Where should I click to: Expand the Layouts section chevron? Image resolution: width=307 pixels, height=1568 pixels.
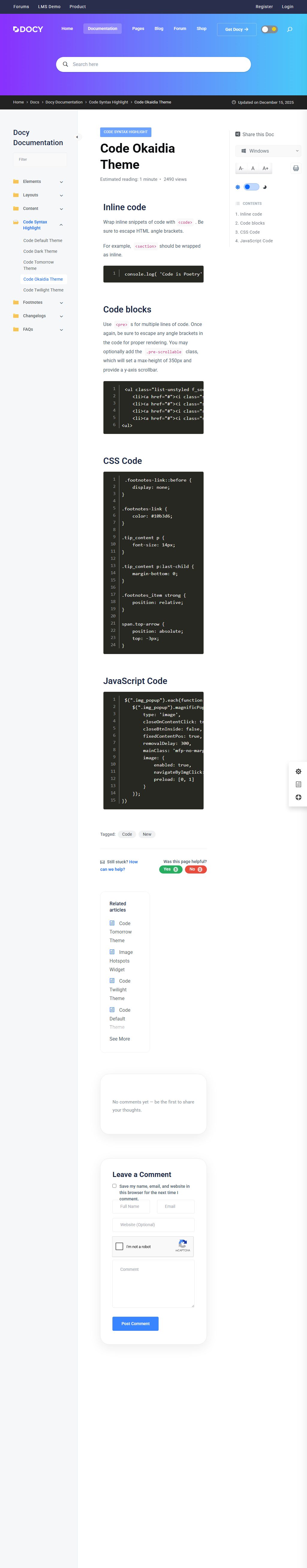click(61, 196)
